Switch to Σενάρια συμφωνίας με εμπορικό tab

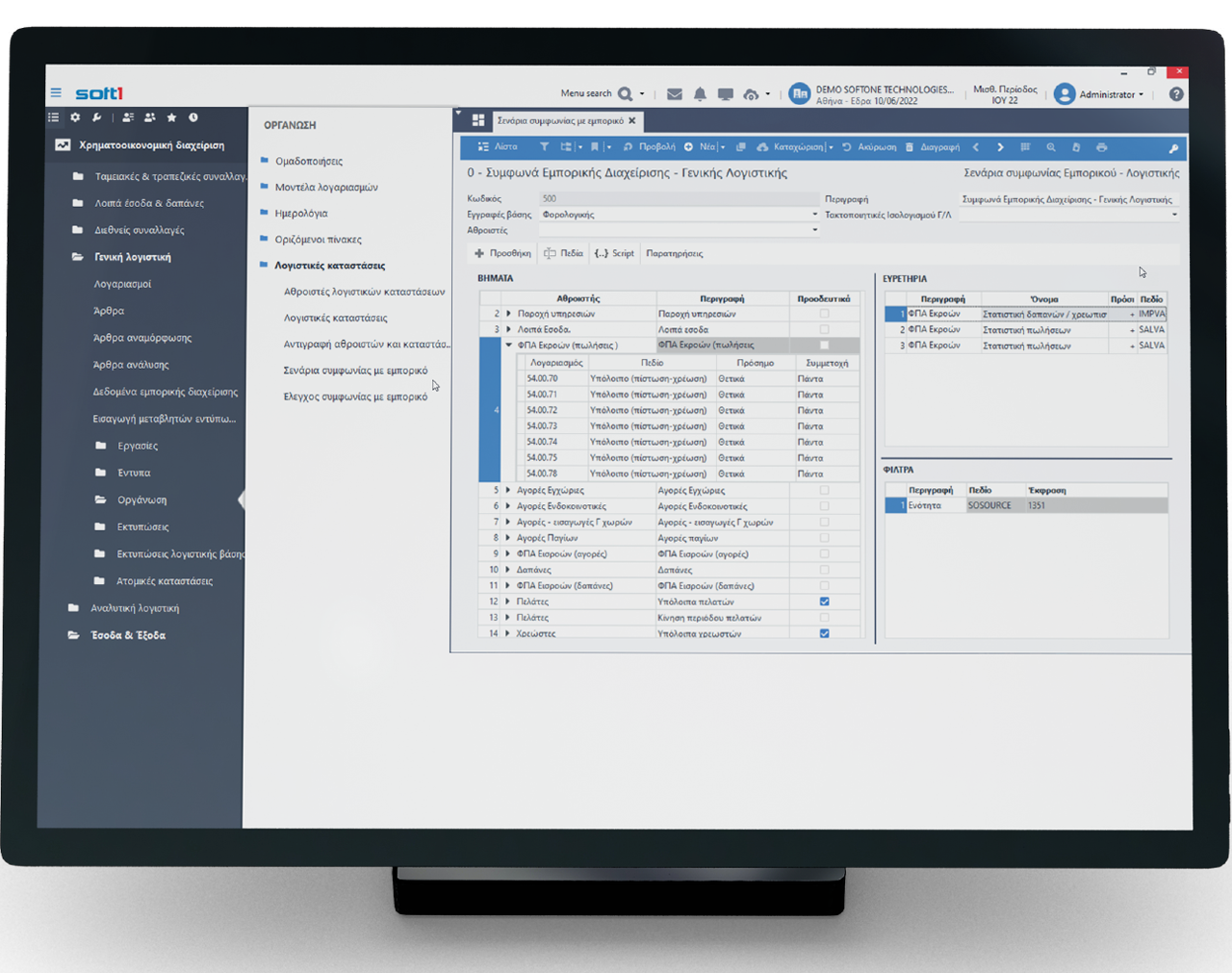[559, 121]
